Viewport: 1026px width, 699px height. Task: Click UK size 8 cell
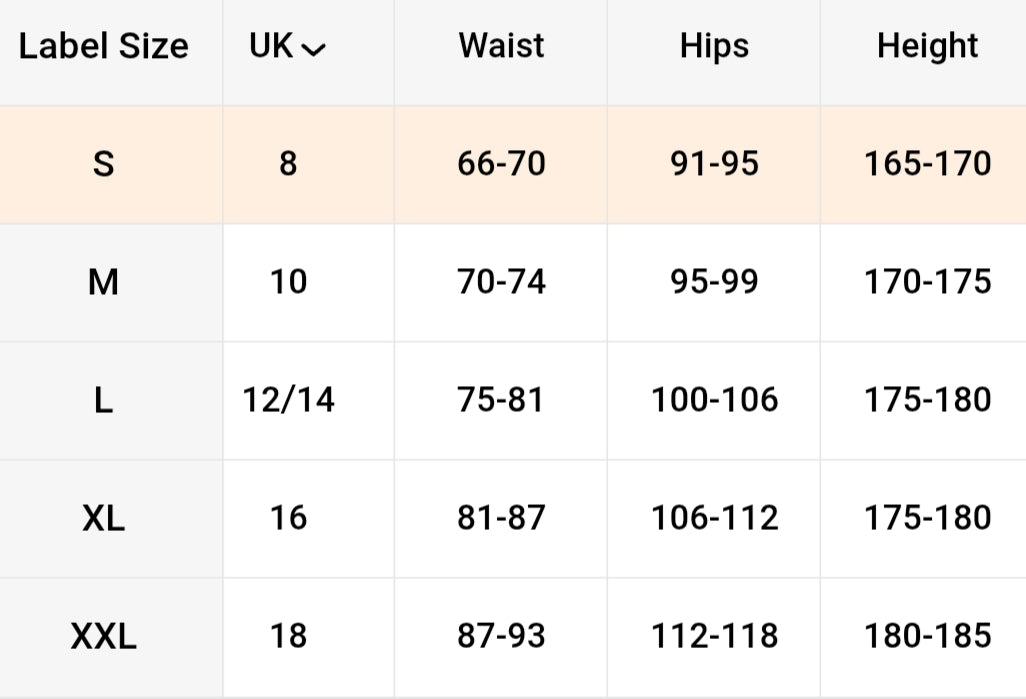coord(288,164)
